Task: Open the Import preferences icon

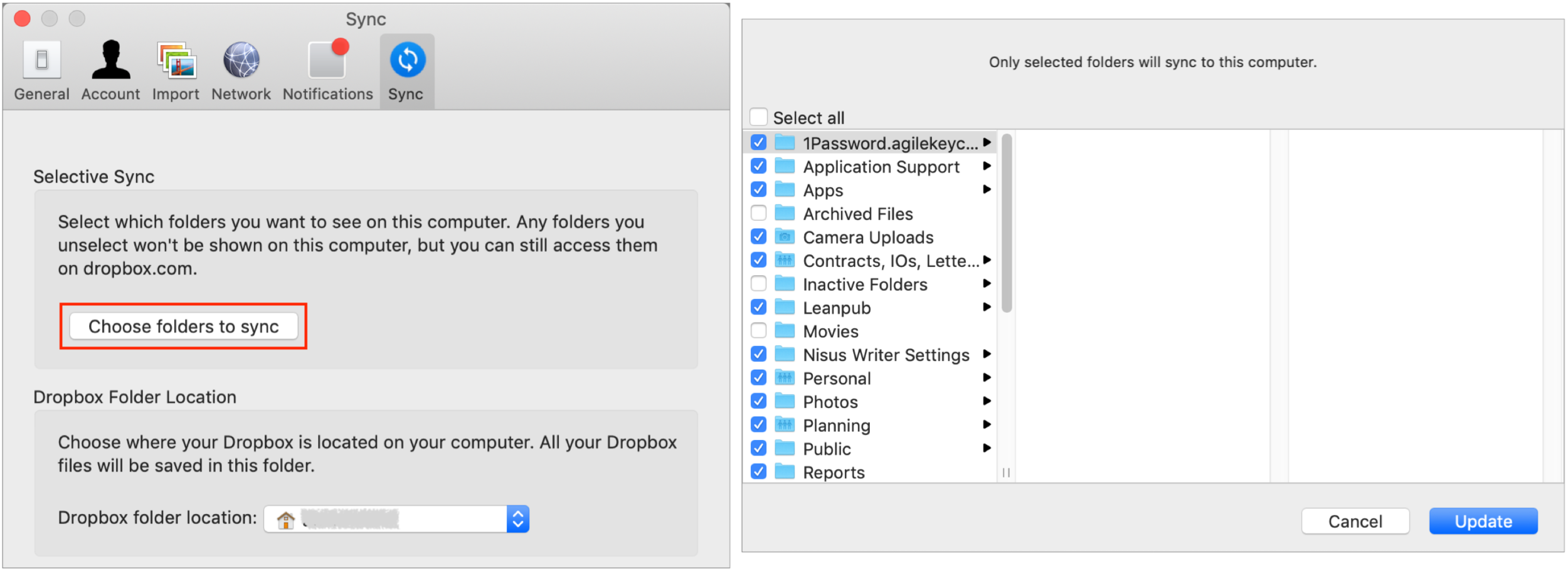Action: click(176, 60)
